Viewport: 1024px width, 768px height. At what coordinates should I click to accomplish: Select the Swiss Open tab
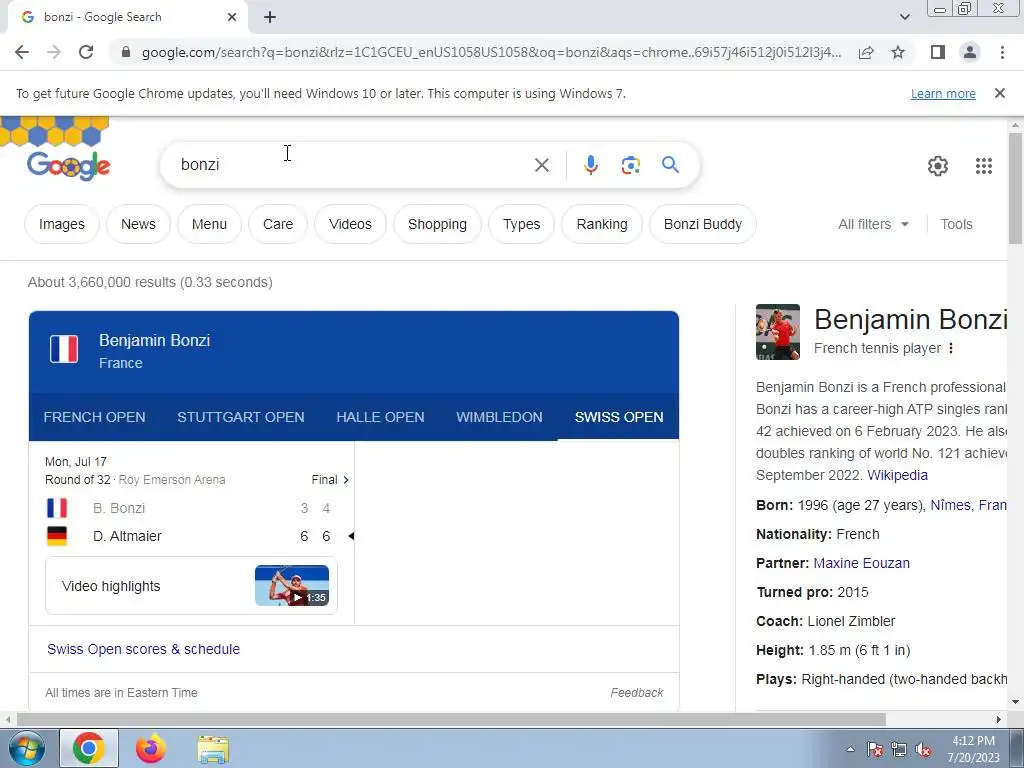click(x=618, y=417)
